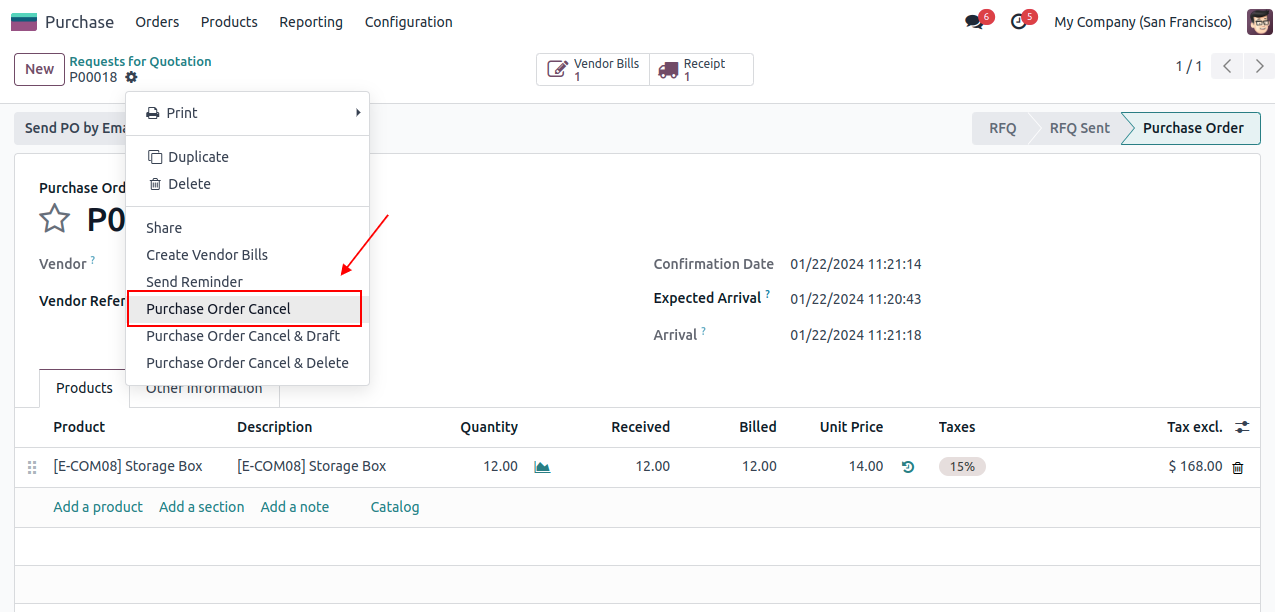
Task: Click the price history icon beside Unit Price
Action: (908, 467)
